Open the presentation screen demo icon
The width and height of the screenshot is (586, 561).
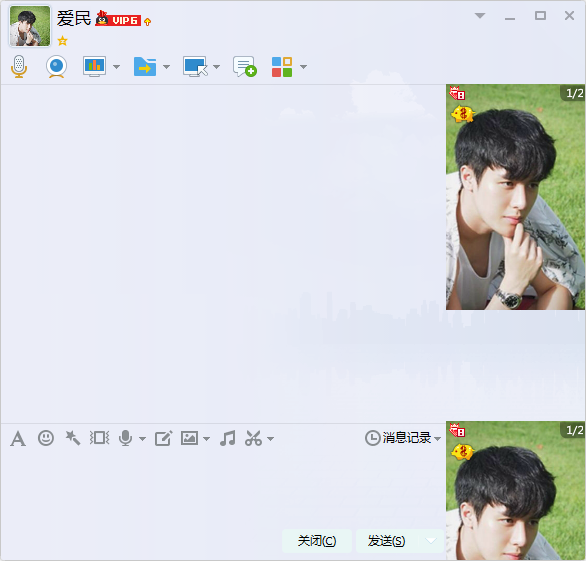pyautogui.click(x=95, y=67)
